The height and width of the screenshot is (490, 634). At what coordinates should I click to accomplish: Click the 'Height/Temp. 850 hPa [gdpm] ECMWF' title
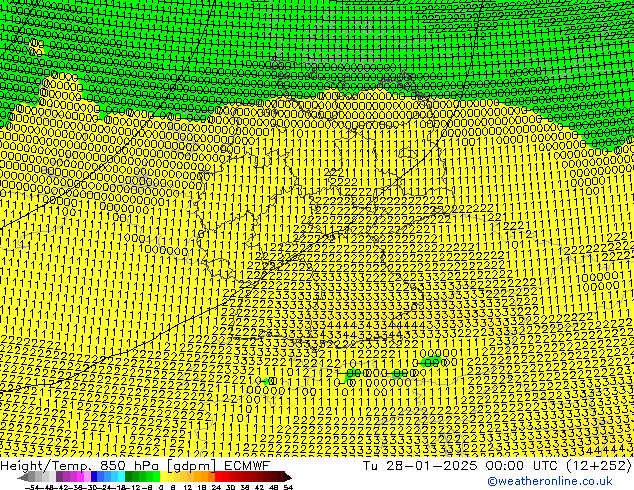[135, 466]
